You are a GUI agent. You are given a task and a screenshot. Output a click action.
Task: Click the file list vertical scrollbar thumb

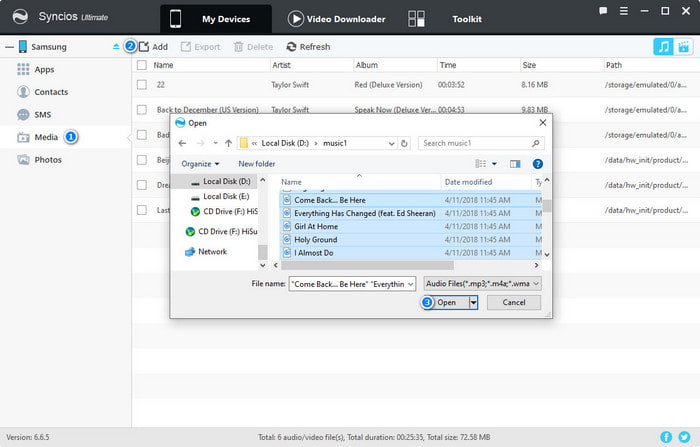tap(547, 205)
